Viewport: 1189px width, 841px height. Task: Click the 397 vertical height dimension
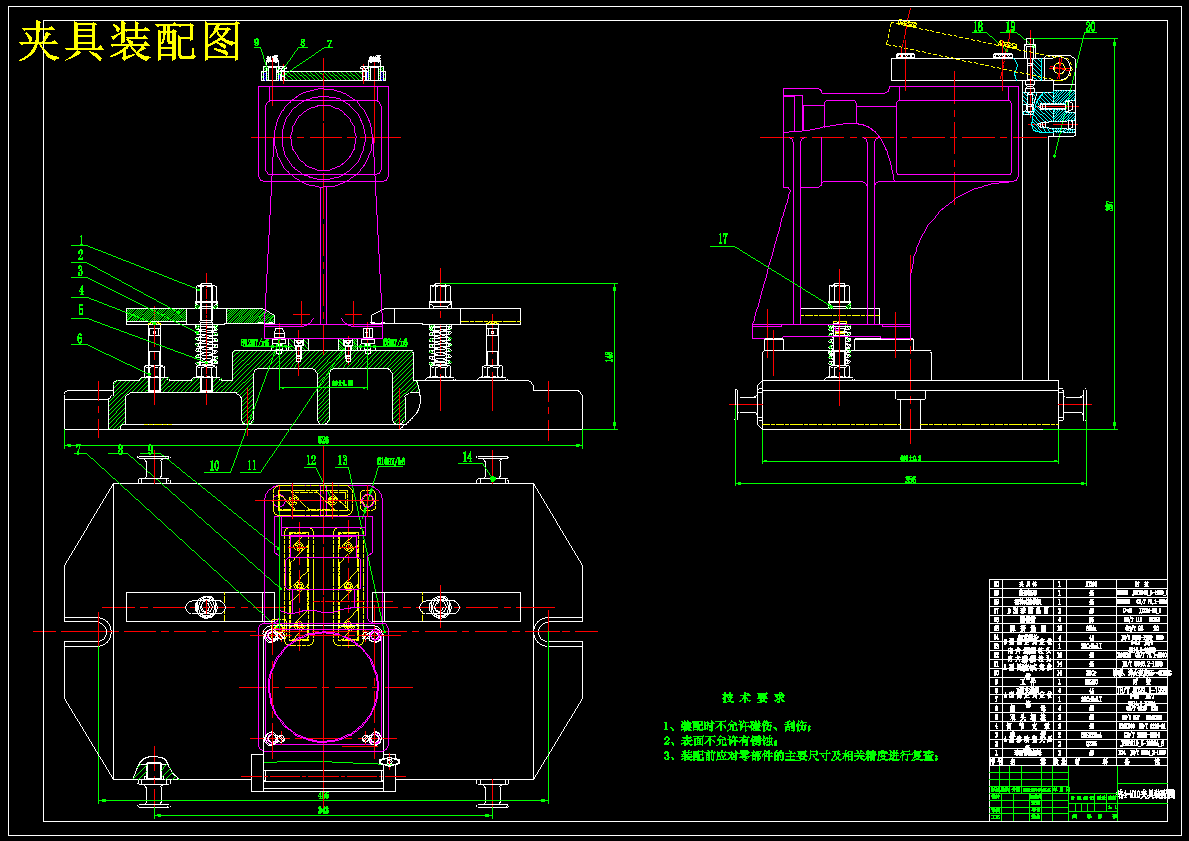pos(1109,206)
